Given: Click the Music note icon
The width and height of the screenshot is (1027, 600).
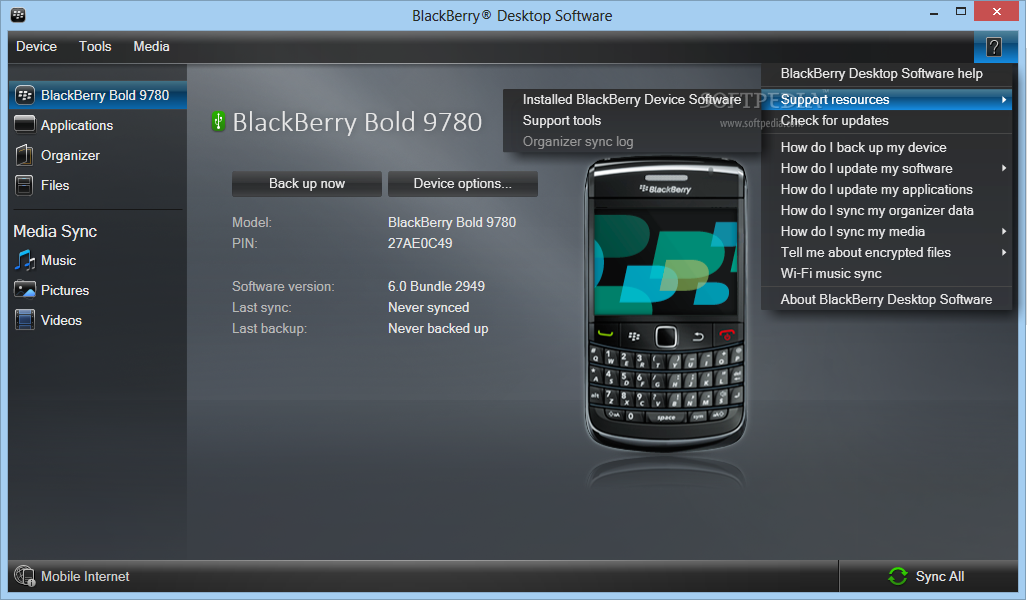Looking at the screenshot, I should [x=25, y=260].
